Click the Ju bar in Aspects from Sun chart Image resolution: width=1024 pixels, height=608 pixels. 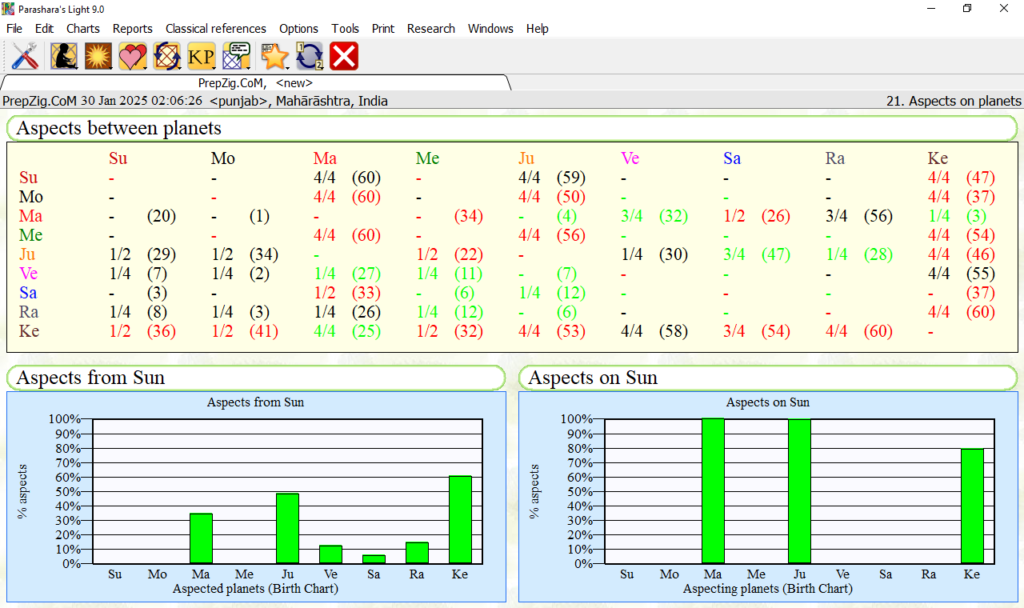[x=287, y=528]
